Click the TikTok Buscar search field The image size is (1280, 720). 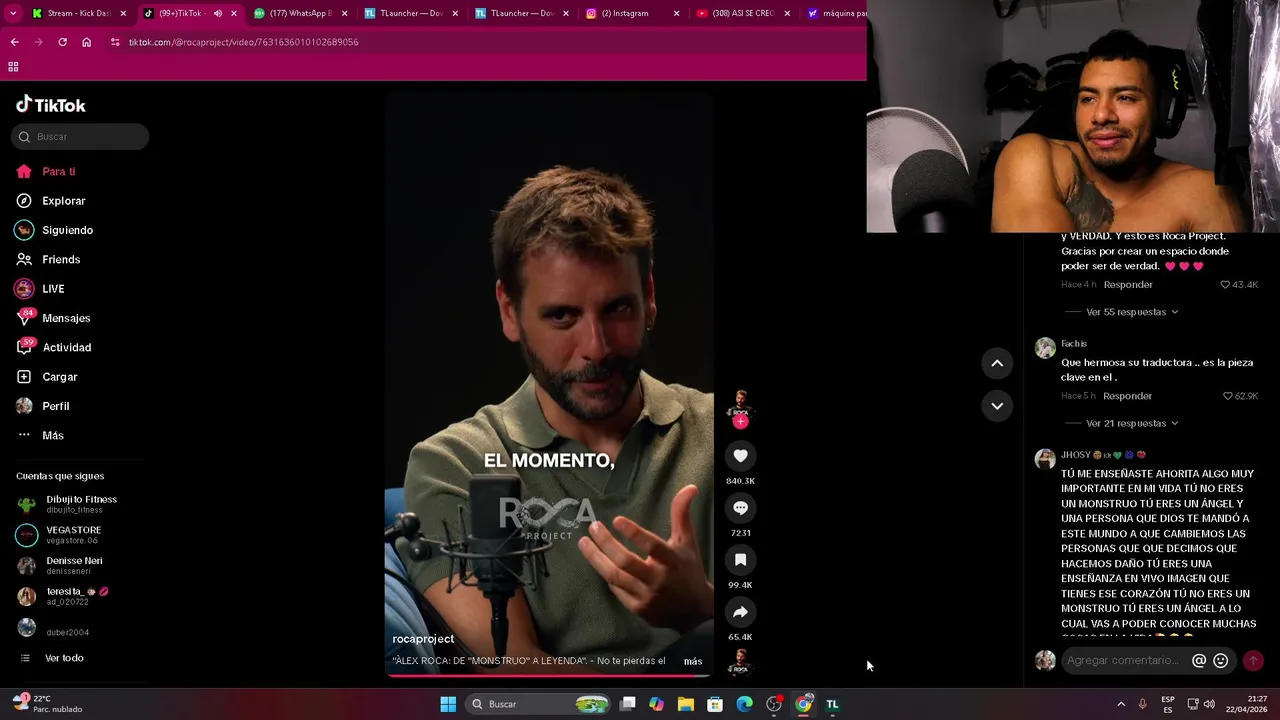coord(80,137)
